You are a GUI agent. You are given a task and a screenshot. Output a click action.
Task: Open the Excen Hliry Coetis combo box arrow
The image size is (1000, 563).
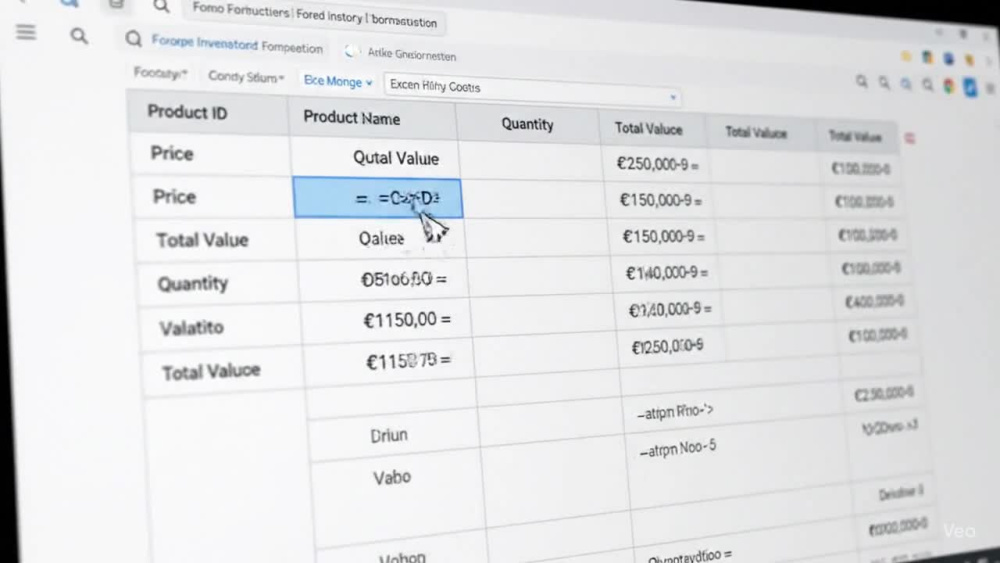coord(673,98)
